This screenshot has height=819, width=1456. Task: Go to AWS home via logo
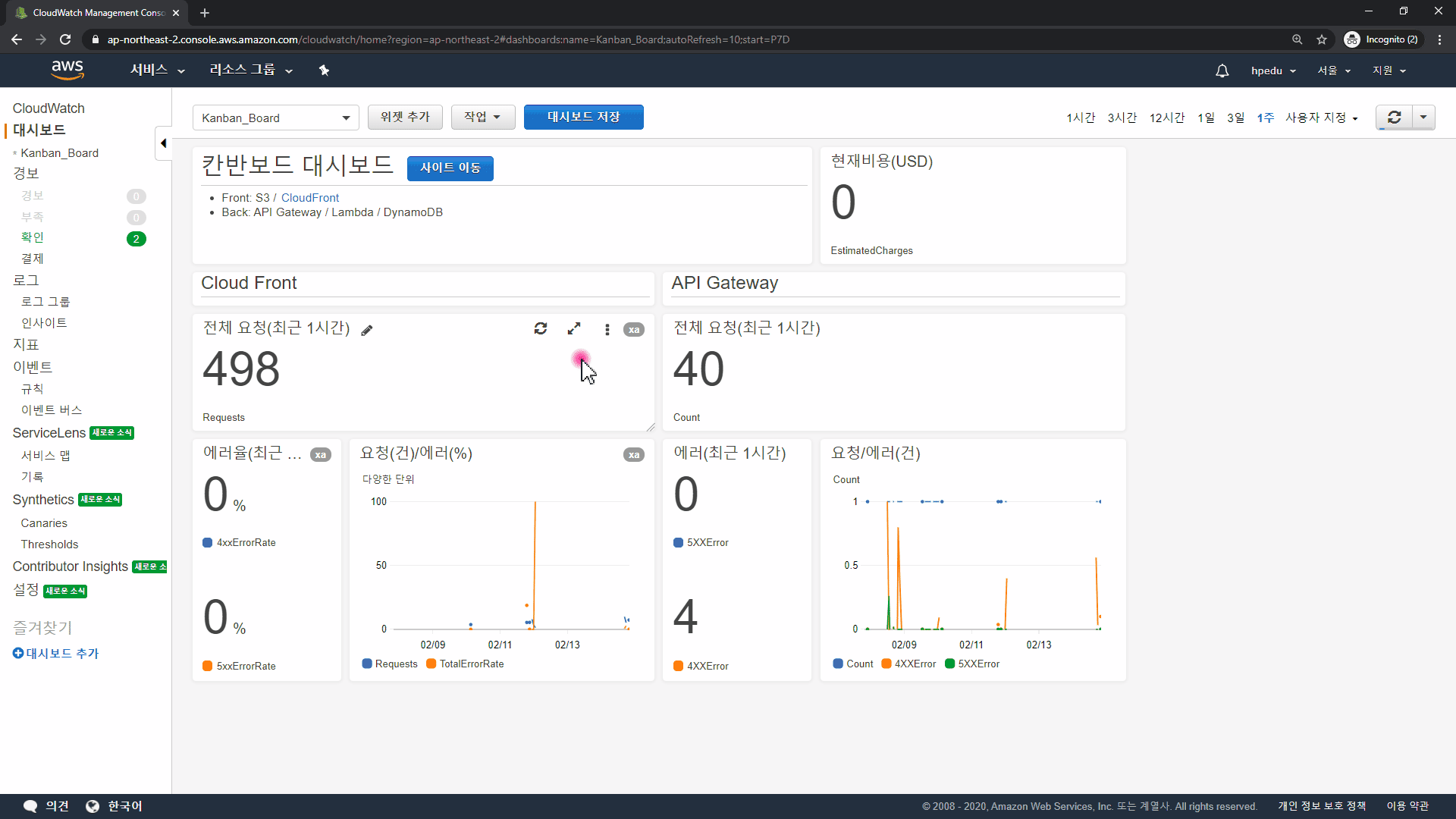tap(67, 70)
